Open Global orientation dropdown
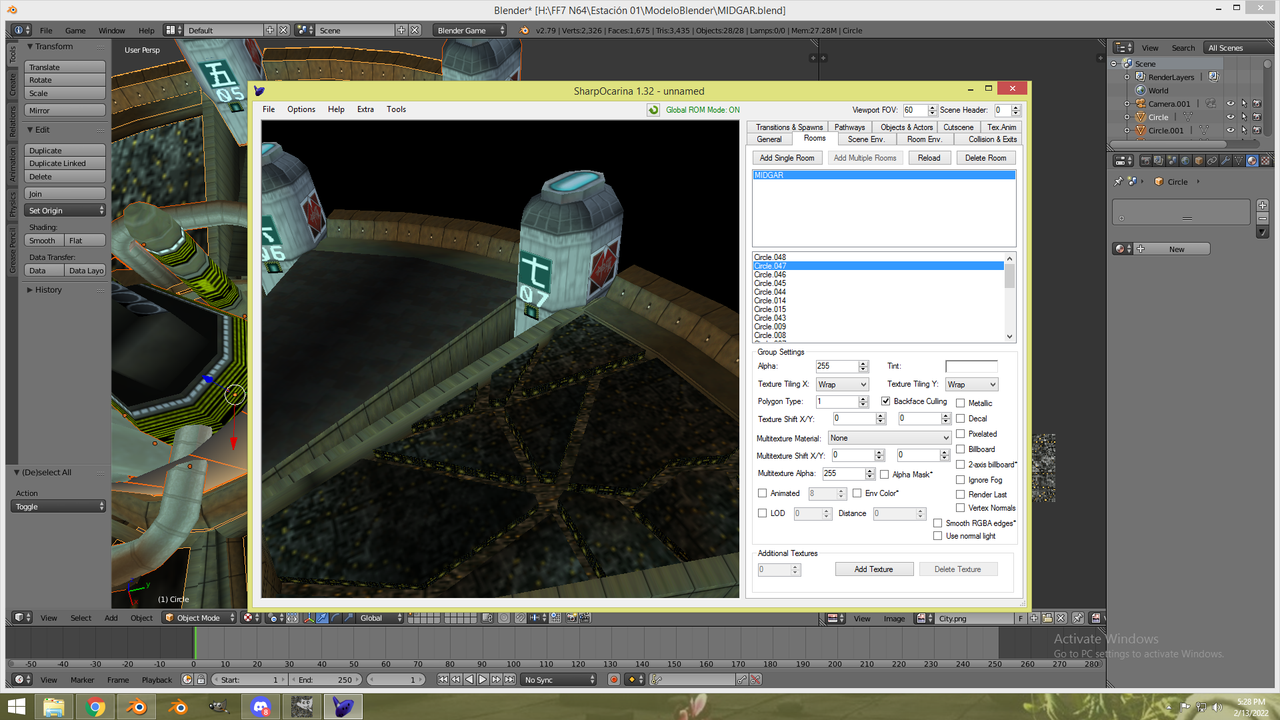This screenshot has height=720, width=1280. (380, 618)
